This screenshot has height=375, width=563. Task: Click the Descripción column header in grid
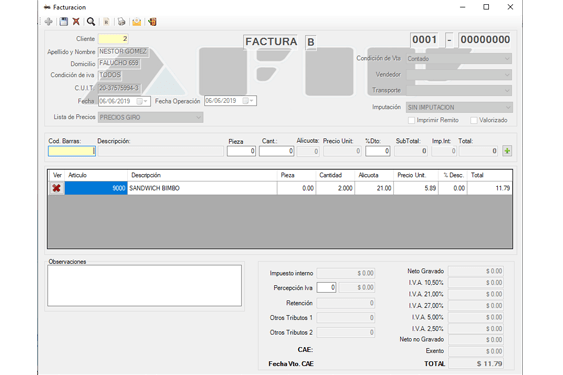coord(202,175)
